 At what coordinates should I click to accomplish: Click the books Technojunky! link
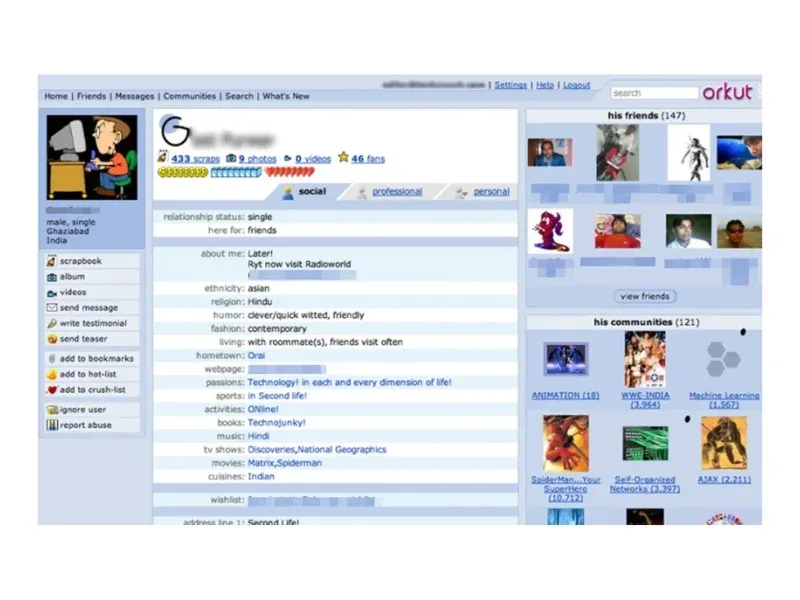(277, 423)
